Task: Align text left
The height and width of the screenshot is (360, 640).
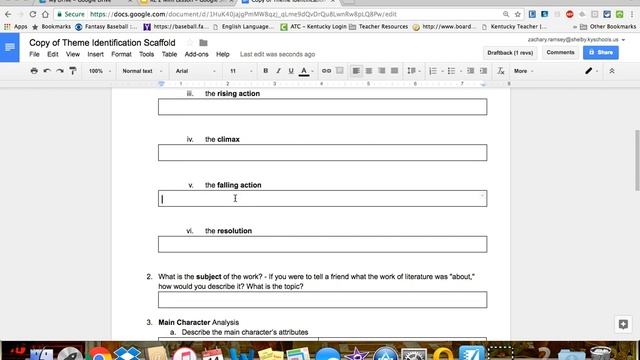Action: pyautogui.click(x=356, y=71)
